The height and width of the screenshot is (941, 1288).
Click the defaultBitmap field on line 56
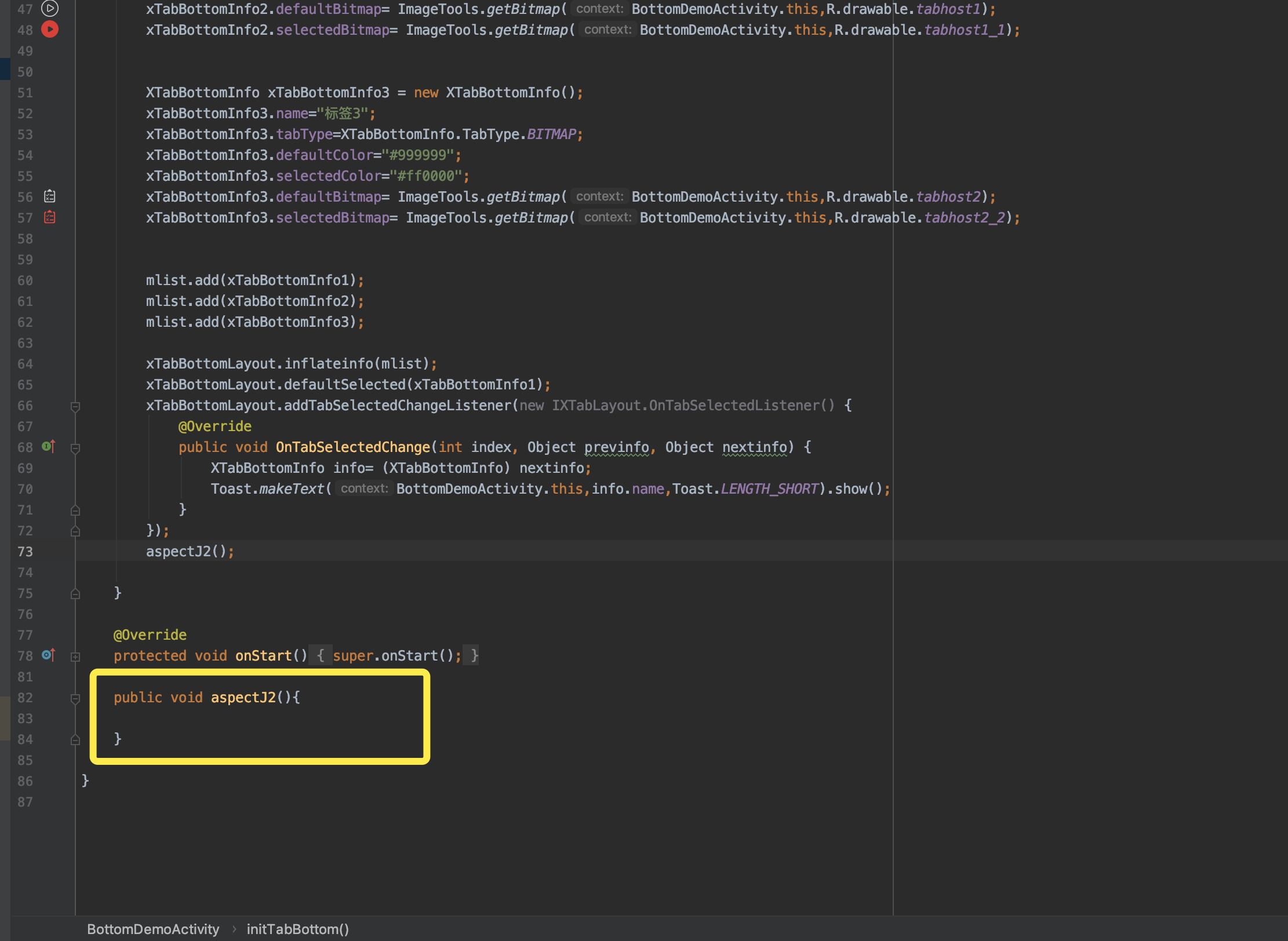[x=328, y=196]
